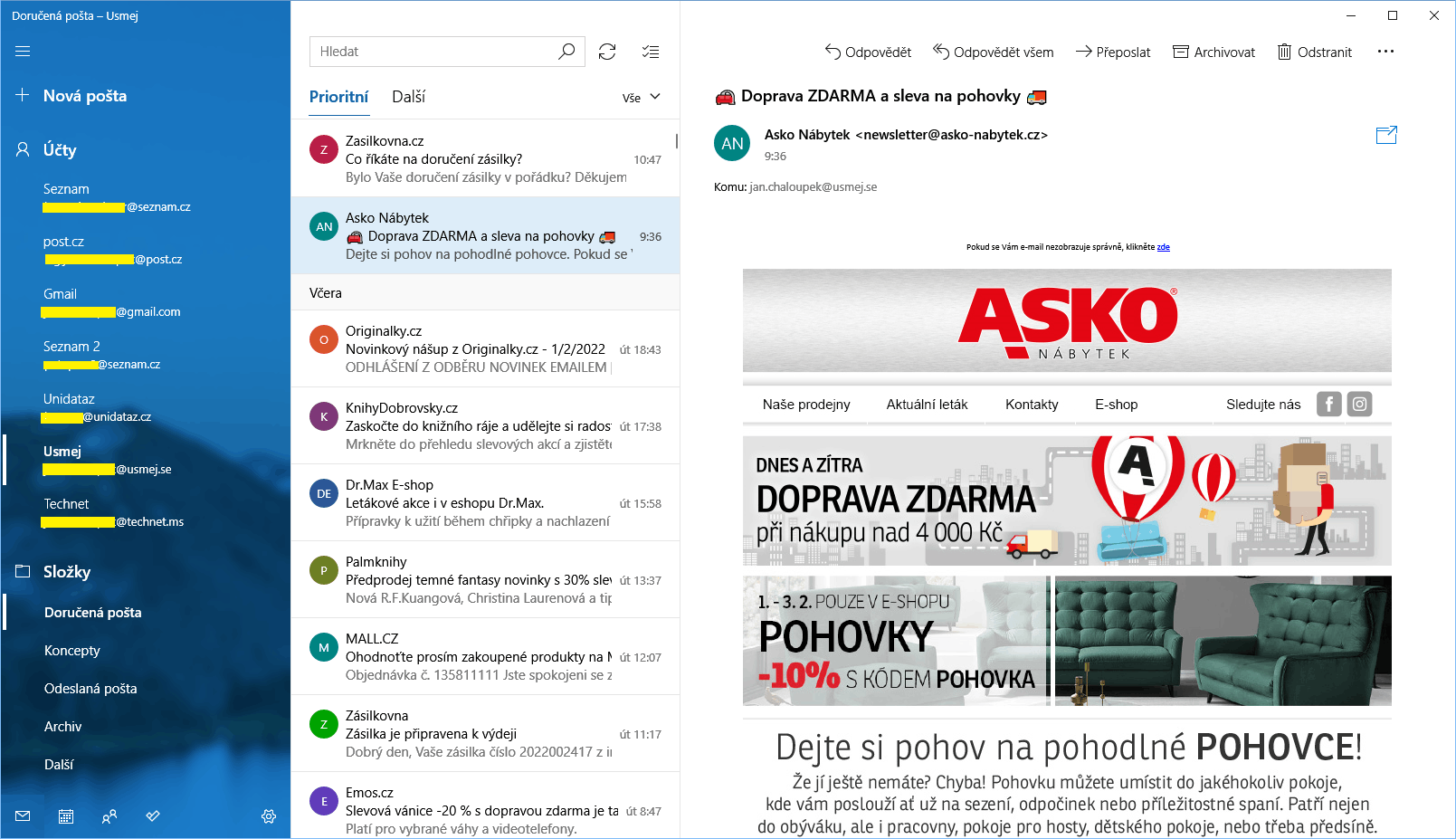Click recipient jan.chaloupek@usmej.se address
The image size is (1456, 839).
[813, 187]
